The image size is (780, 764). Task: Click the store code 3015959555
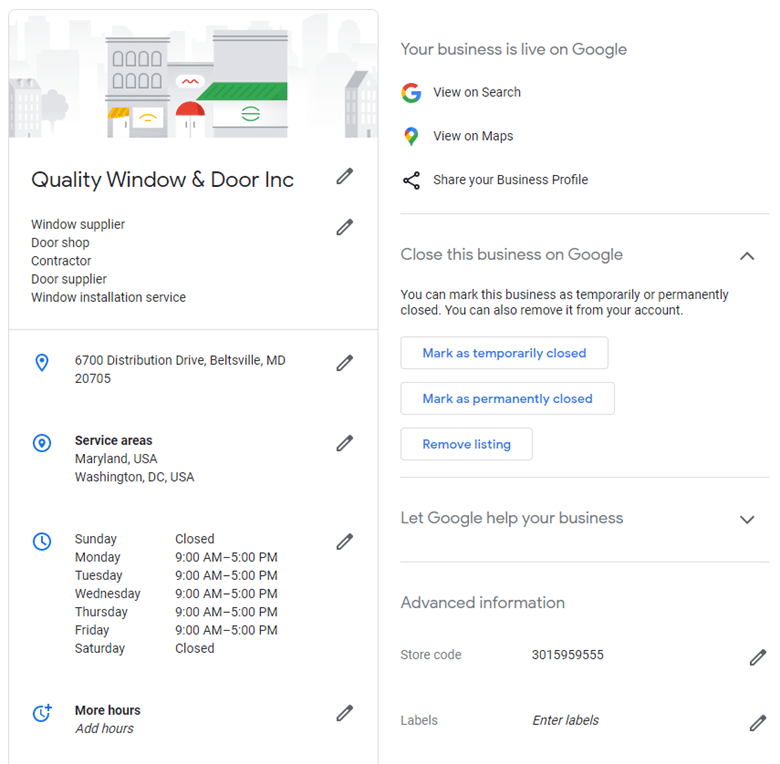point(568,655)
